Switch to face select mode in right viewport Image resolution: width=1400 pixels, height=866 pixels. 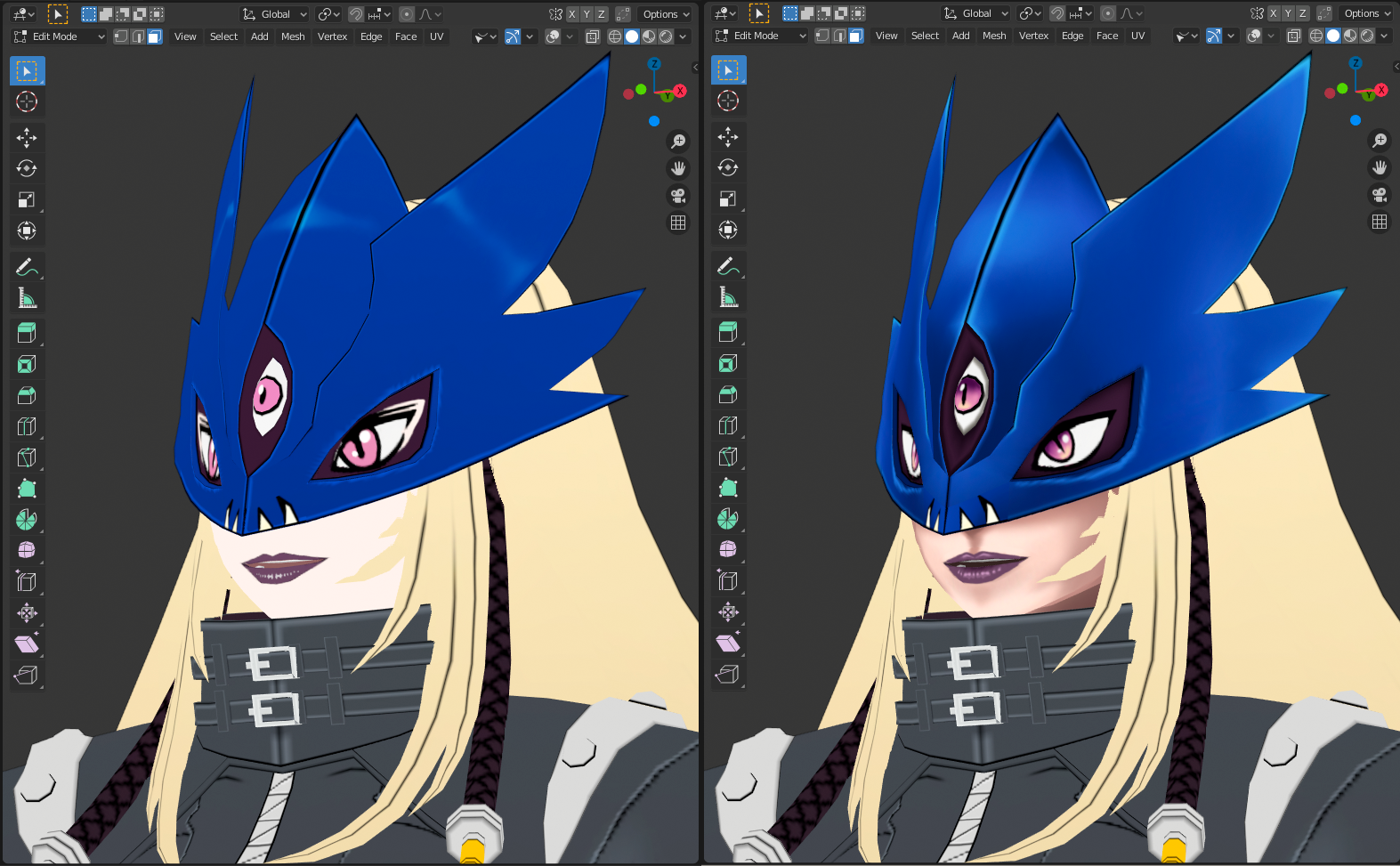pos(856,36)
